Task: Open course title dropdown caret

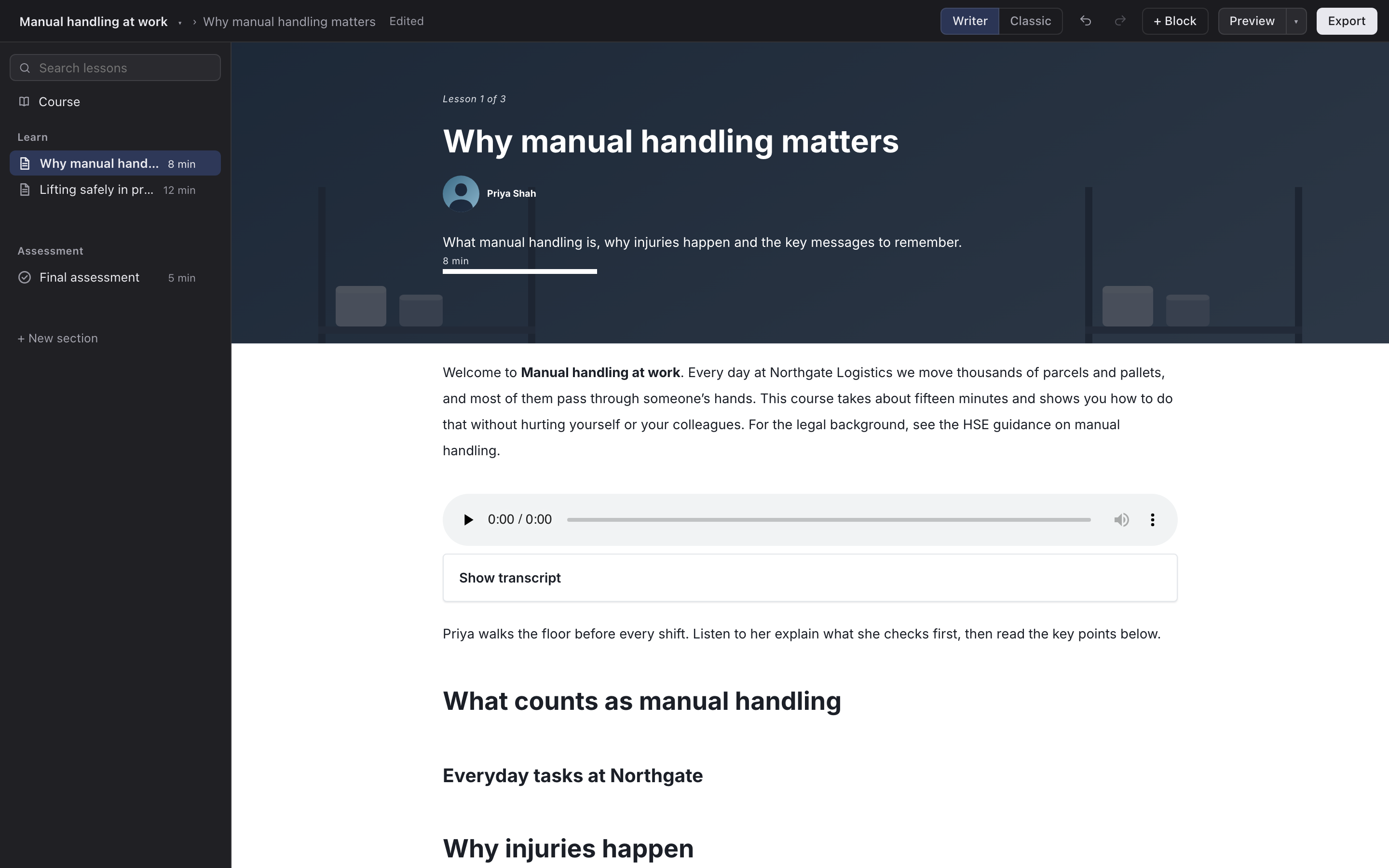Action: point(179,22)
